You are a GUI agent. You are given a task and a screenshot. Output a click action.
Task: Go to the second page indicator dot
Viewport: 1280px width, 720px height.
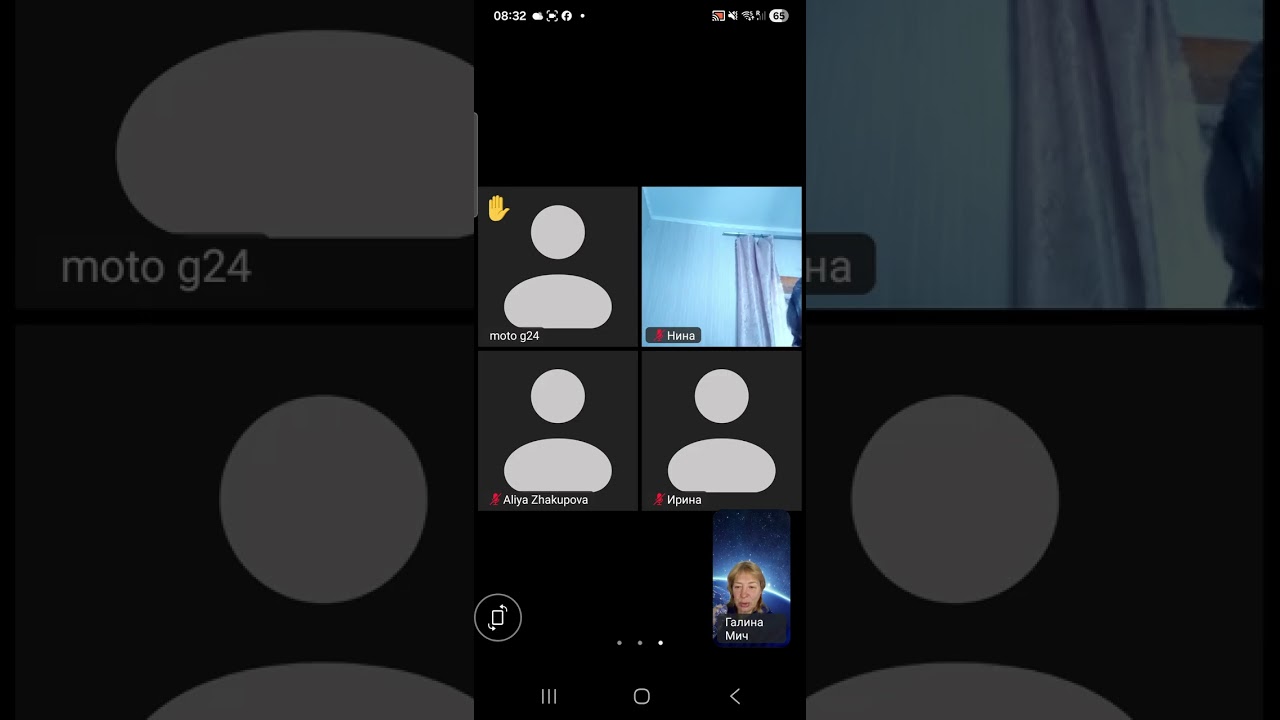[640, 643]
